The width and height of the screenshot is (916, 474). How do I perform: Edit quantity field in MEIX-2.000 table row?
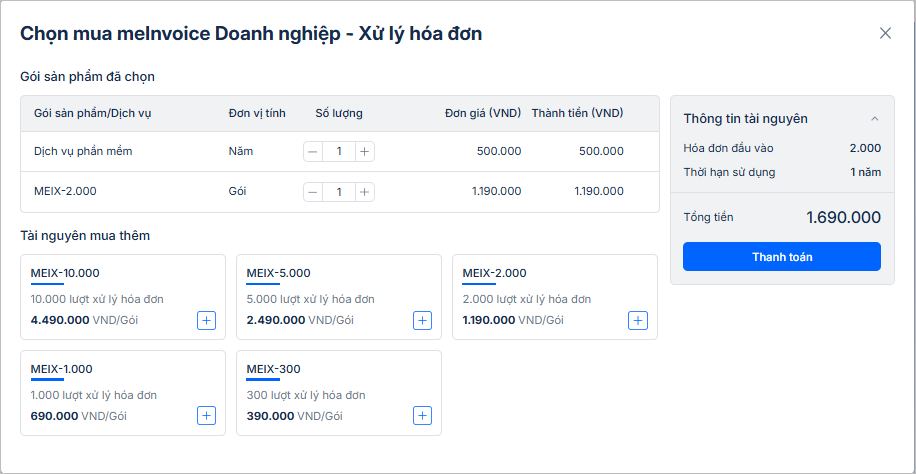pyautogui.click(x=339, y=192)
